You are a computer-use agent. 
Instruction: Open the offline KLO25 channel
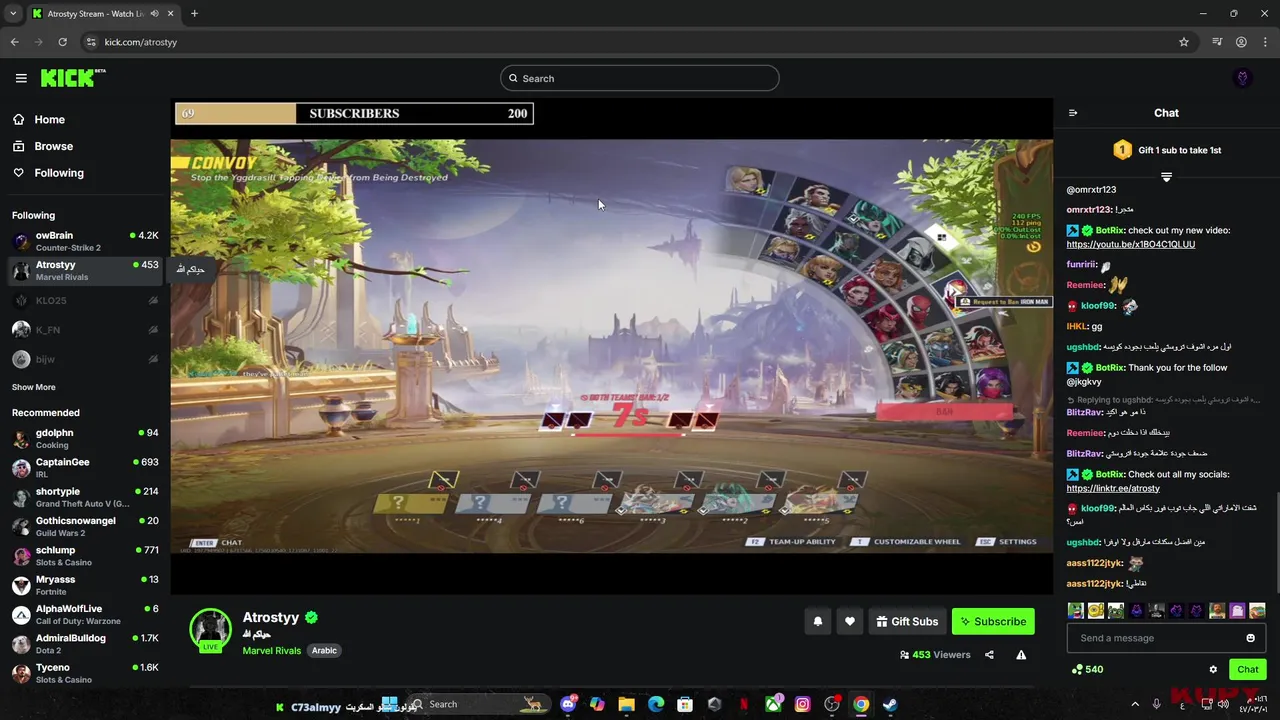coord(85,300)
